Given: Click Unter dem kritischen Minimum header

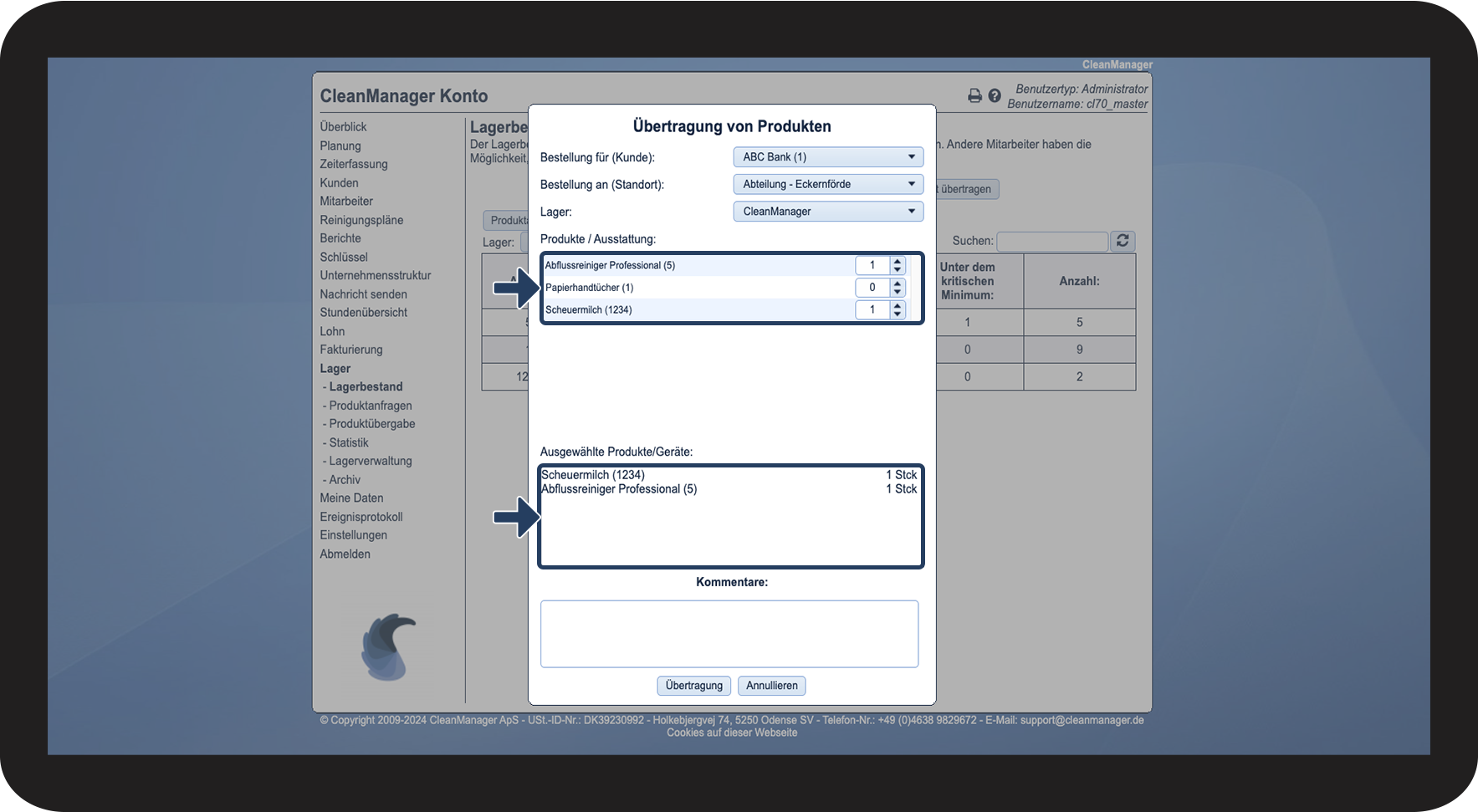Looking at the screenshot, I should click(x=968, y=281).
